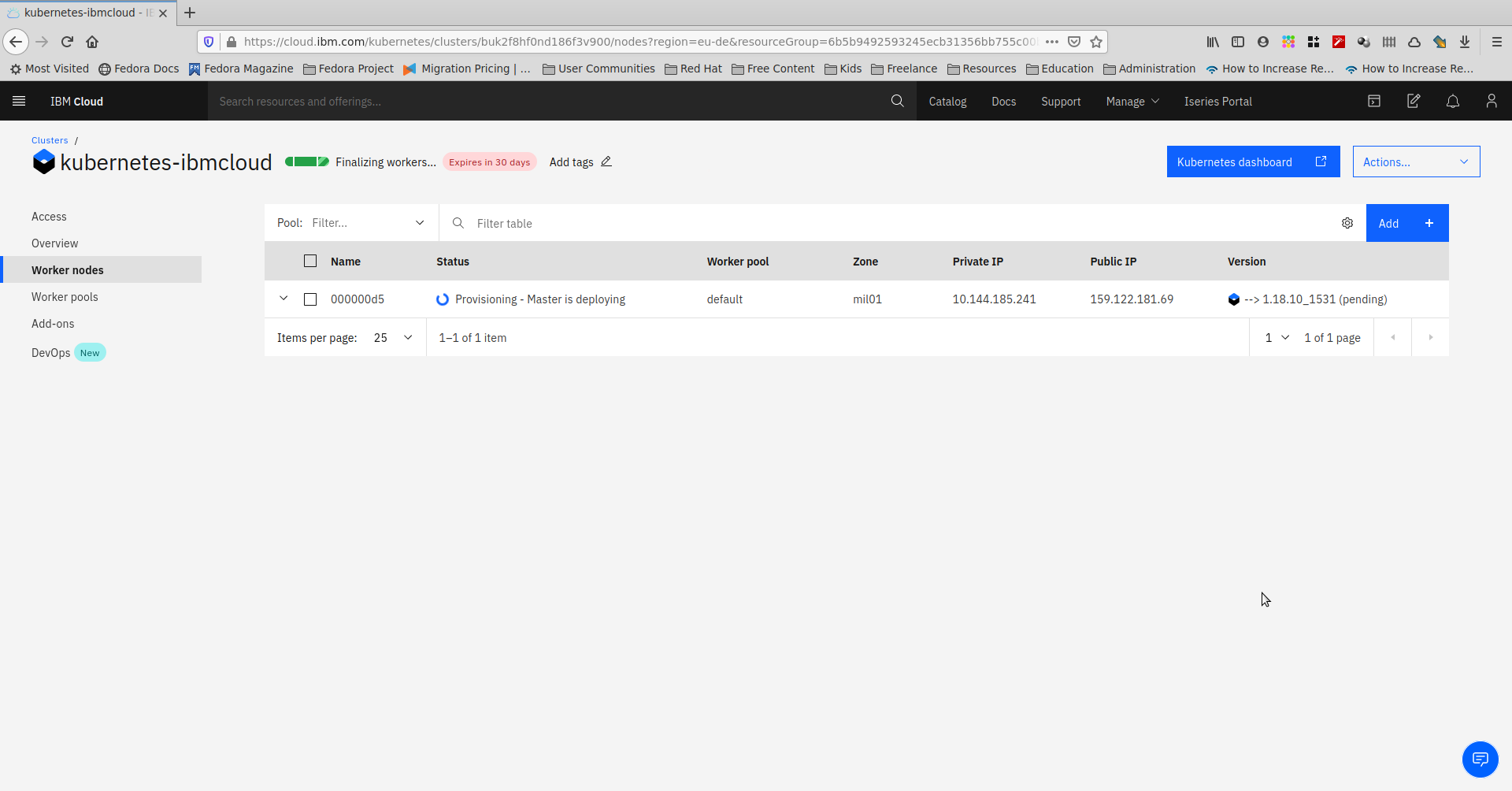The width and height of the screenshot is (1512, 791).
Task: Click the Firefox back arrow
Action: point(16,42)
